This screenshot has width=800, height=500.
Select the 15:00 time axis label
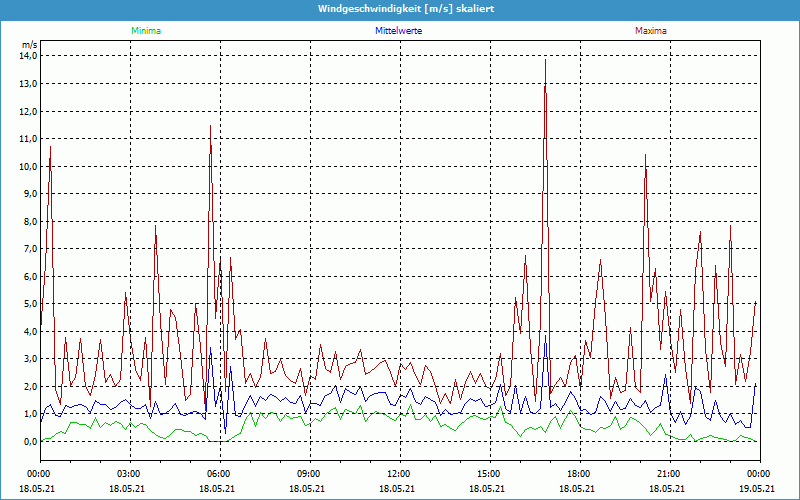pos(488,473)
